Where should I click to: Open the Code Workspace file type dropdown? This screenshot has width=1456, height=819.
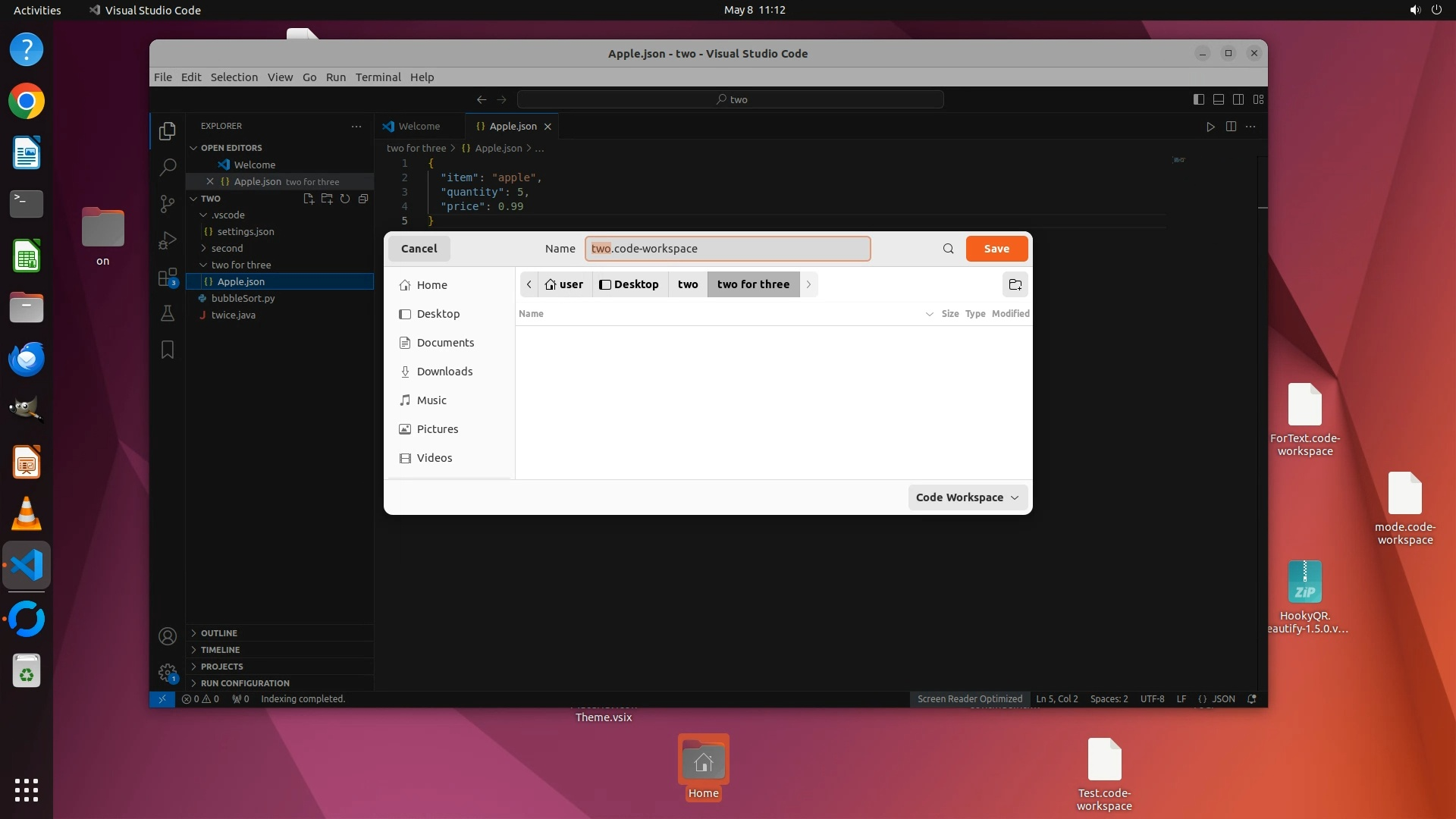pos(967,497)
